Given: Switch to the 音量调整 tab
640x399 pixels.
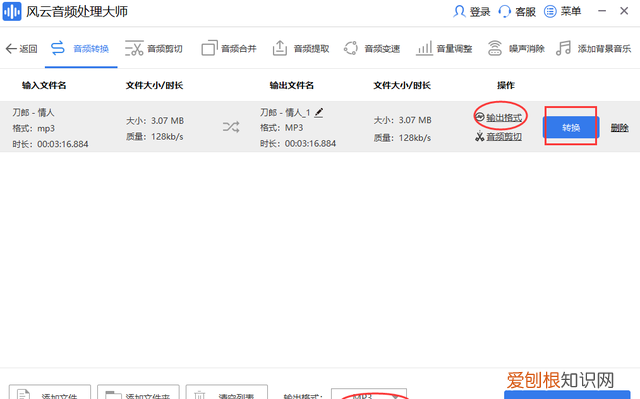Looking at the screenshot, I should (444, 49).
